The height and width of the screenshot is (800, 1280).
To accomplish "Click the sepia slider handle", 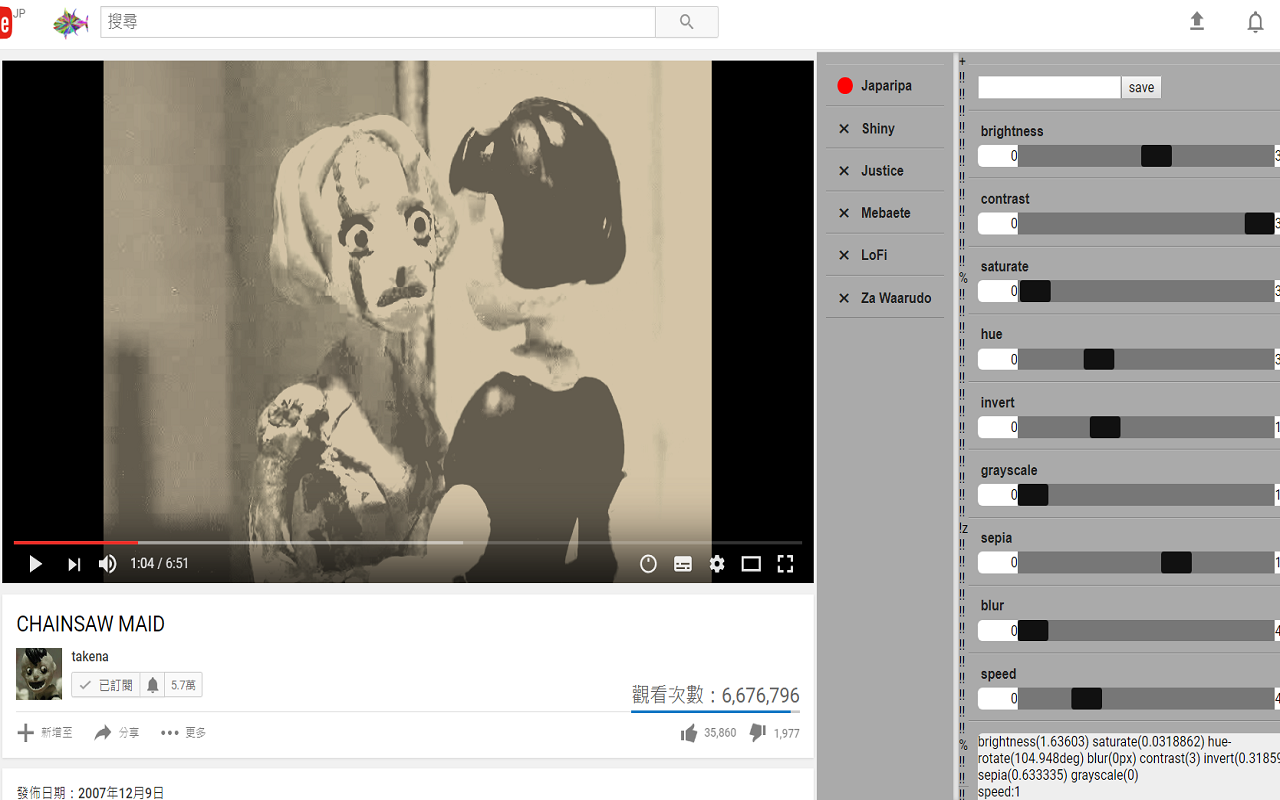I will (1176, 562).
